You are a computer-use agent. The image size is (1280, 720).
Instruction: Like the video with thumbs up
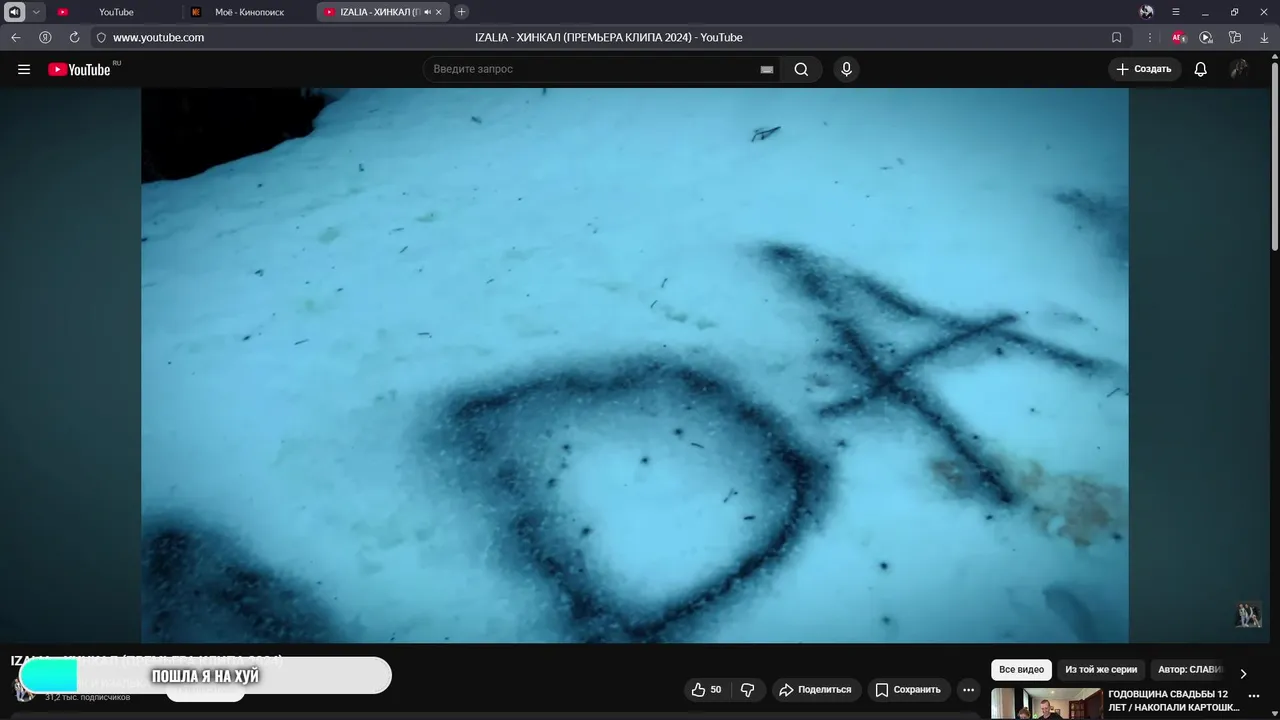706,690
